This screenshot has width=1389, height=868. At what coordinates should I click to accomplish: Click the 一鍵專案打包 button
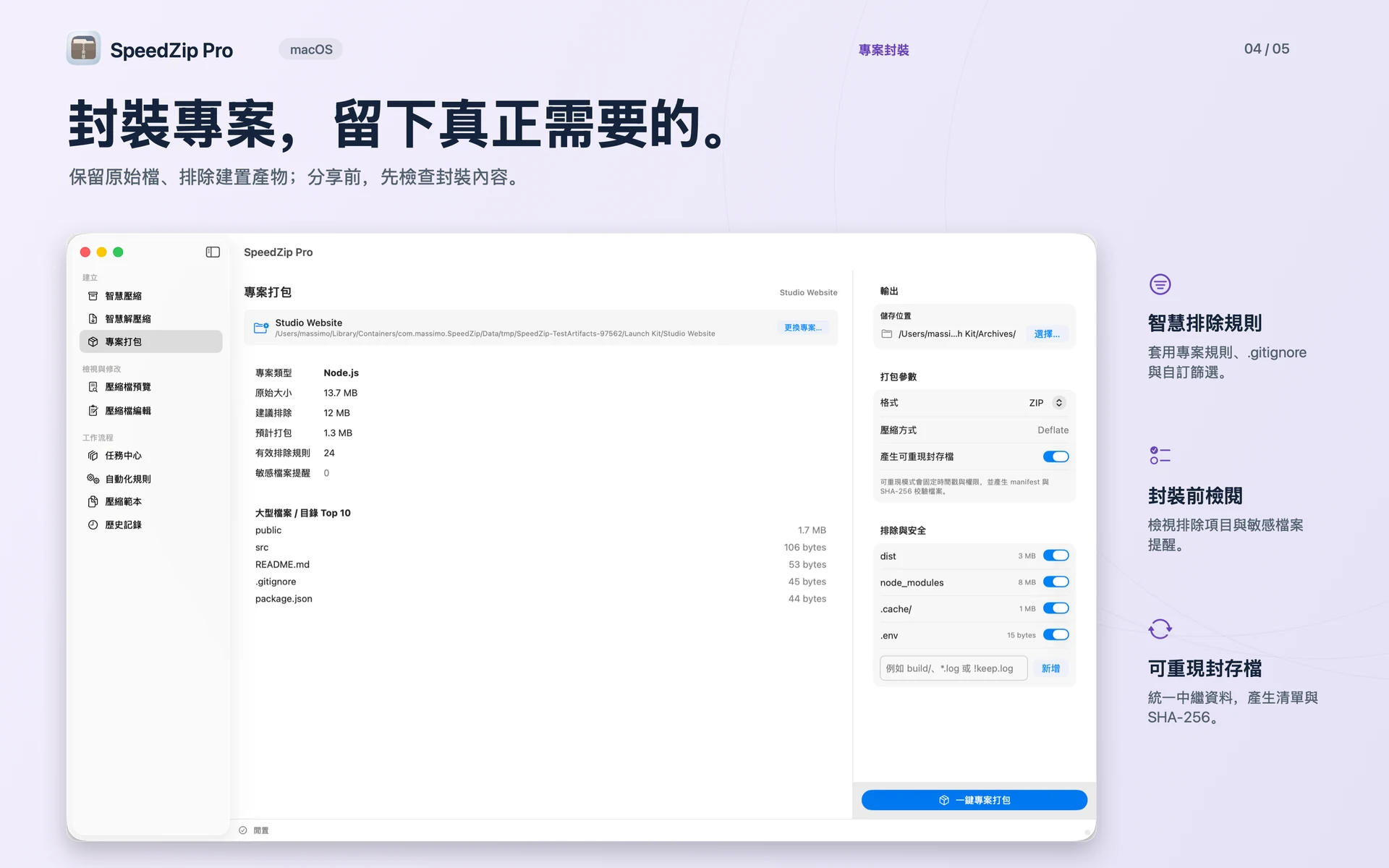(974, 800)
